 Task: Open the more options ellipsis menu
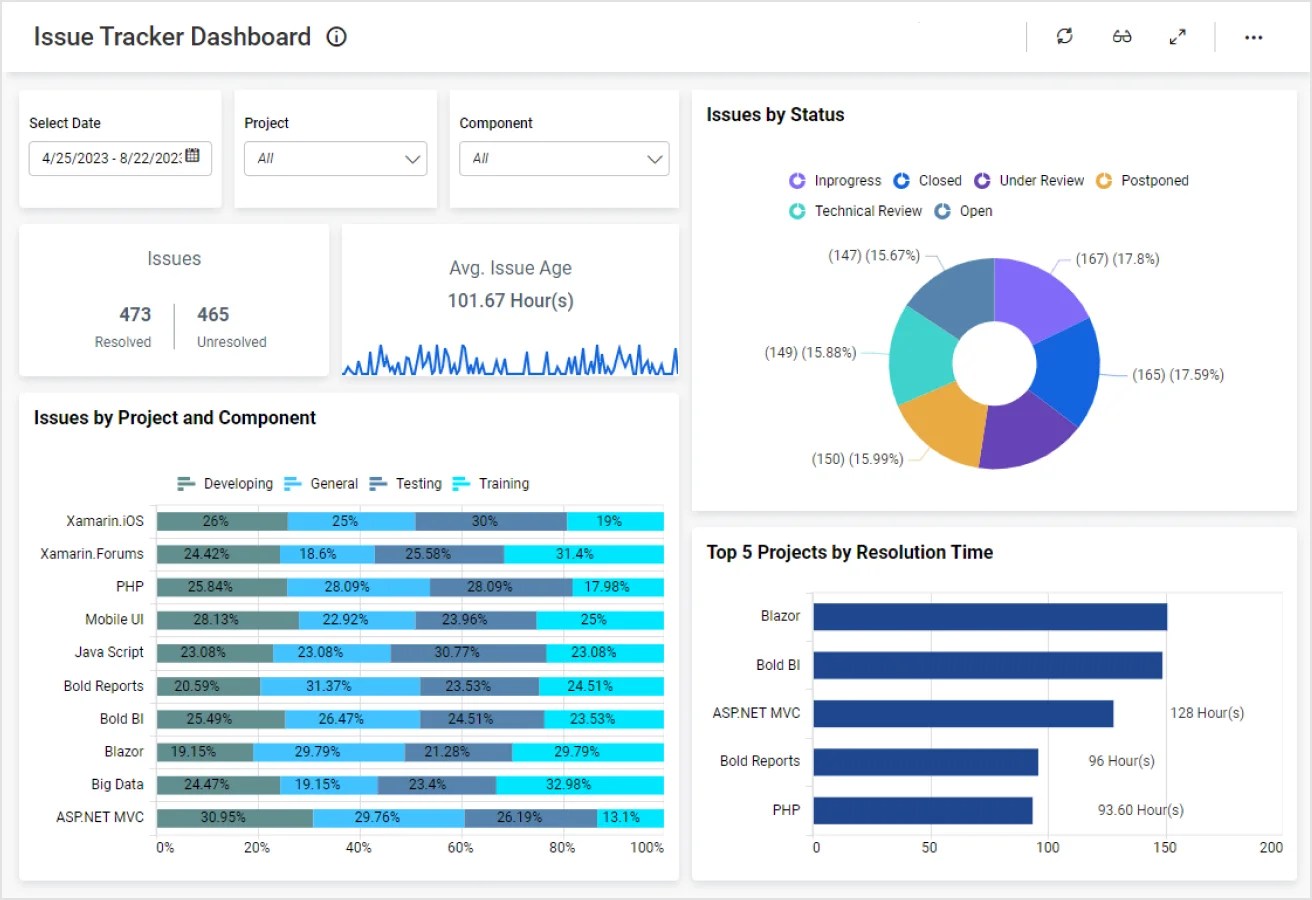click(x=1254, y=37)
